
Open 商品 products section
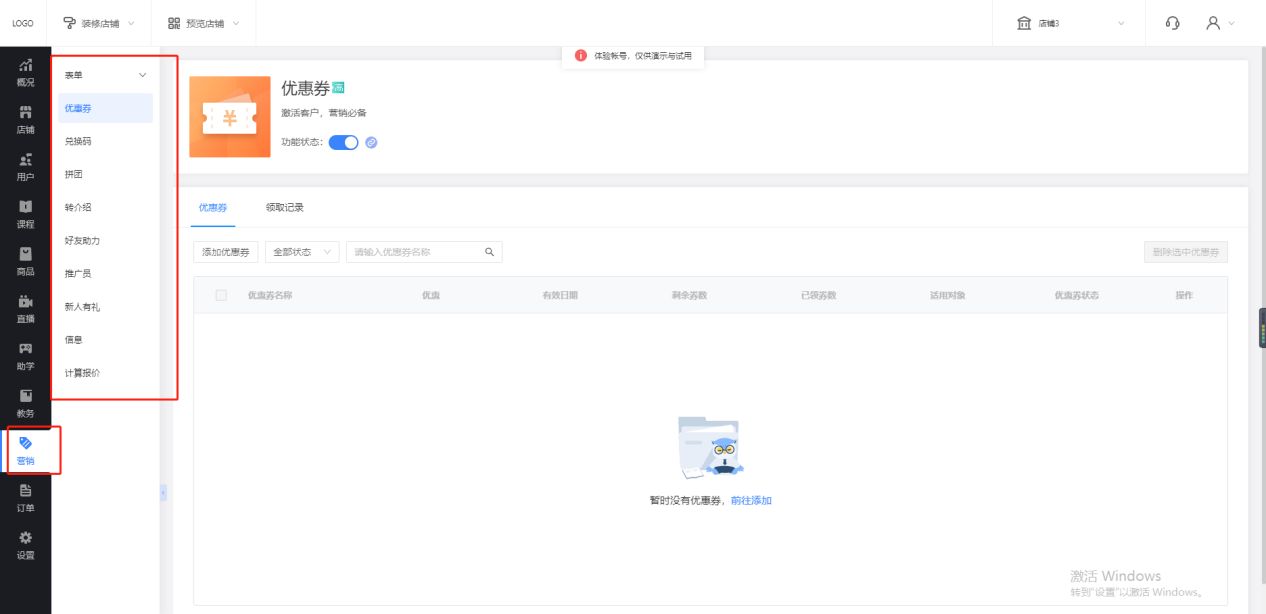click(25, 260)
